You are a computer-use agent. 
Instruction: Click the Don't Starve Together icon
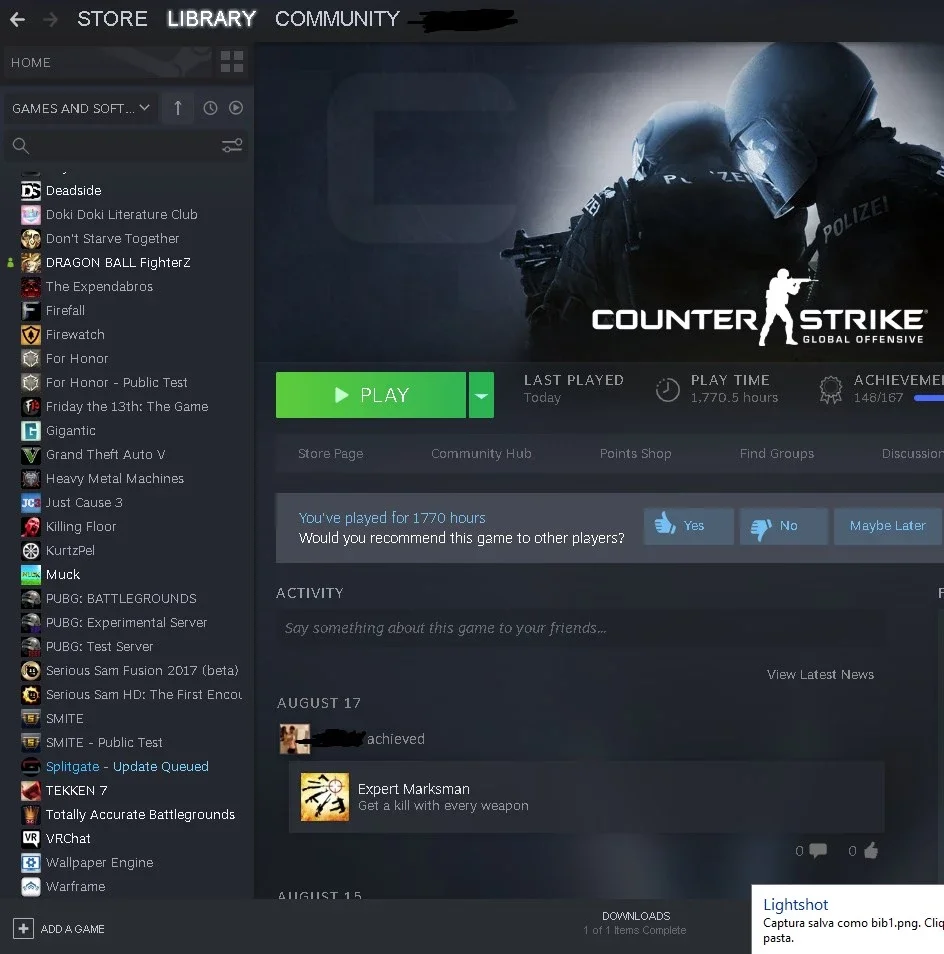click(x=31, y=239)
